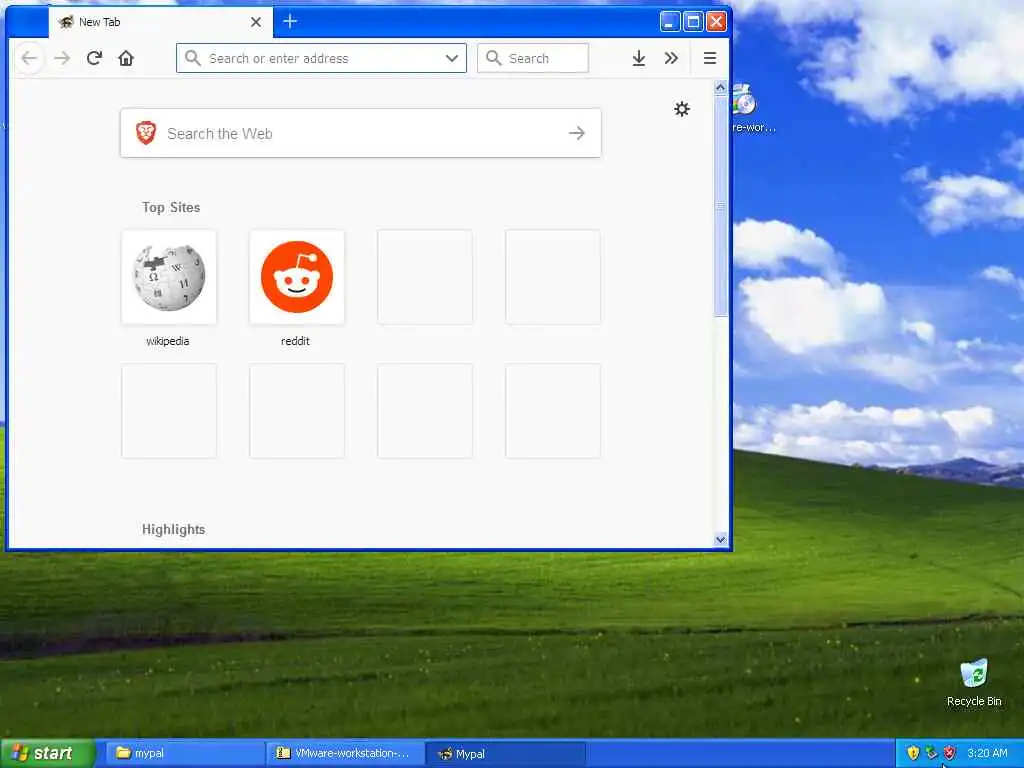Open the wikipedia top site tile
The image size is (1024, 768).
coord(168,278)
